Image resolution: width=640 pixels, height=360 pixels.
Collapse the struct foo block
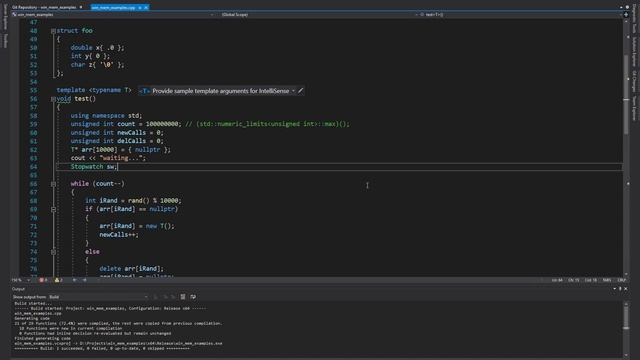[x=53, y=31]
